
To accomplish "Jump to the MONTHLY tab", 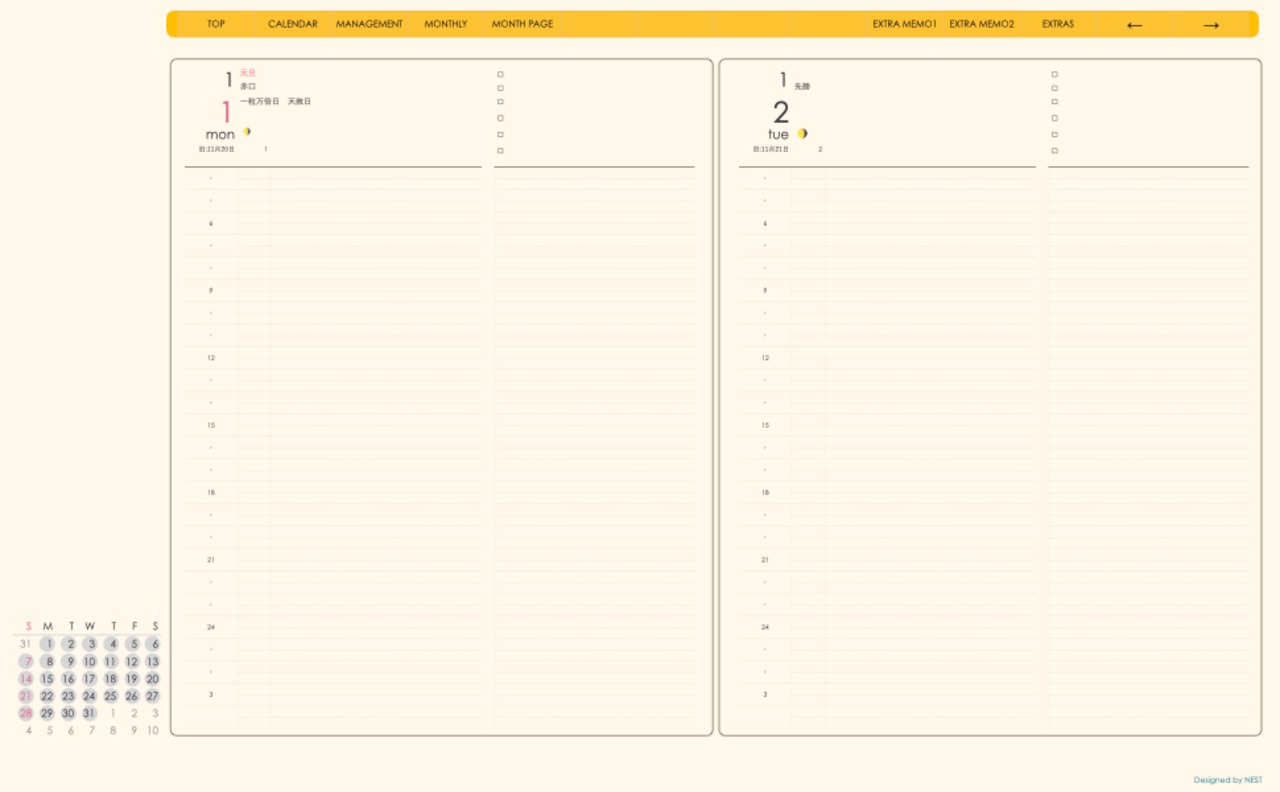I will [445, 24].
